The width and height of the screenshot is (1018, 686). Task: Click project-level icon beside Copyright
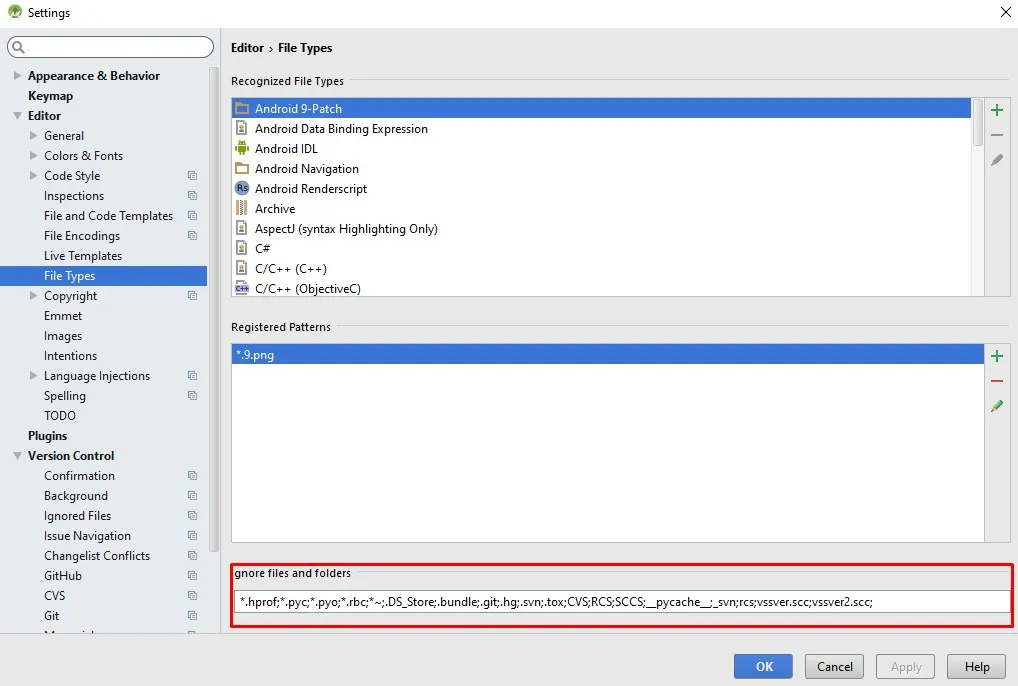point(192,295)
